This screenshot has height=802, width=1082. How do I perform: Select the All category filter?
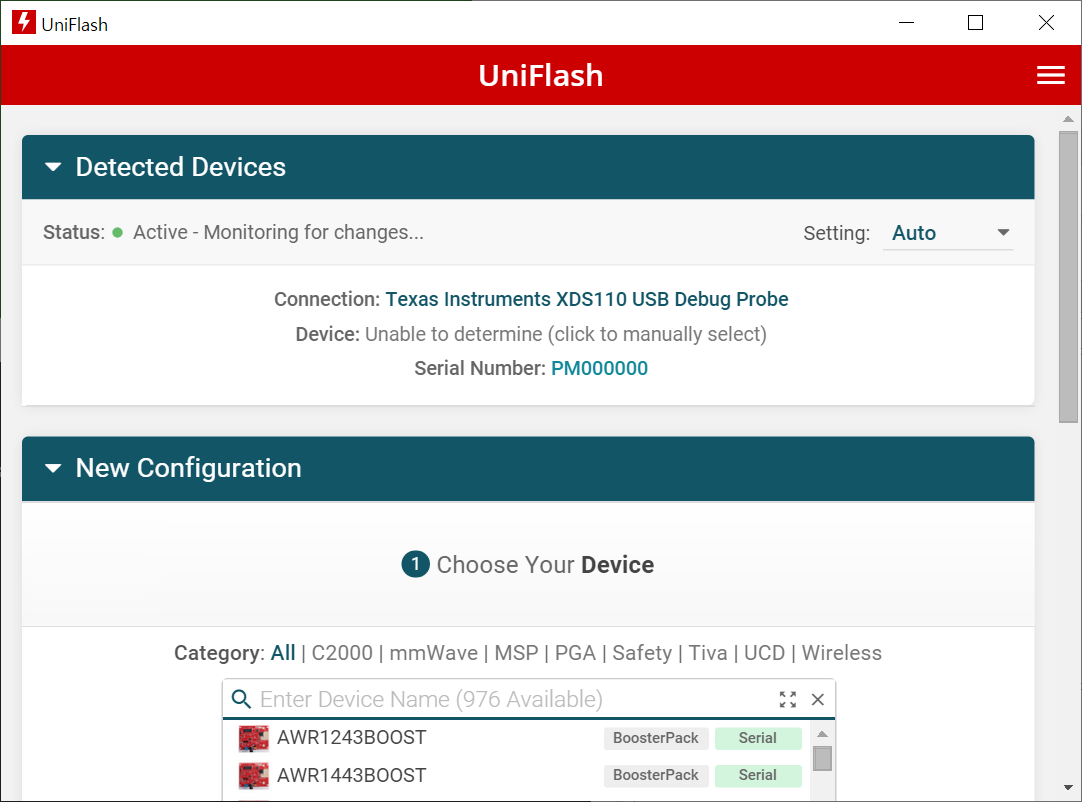[283, 653]
